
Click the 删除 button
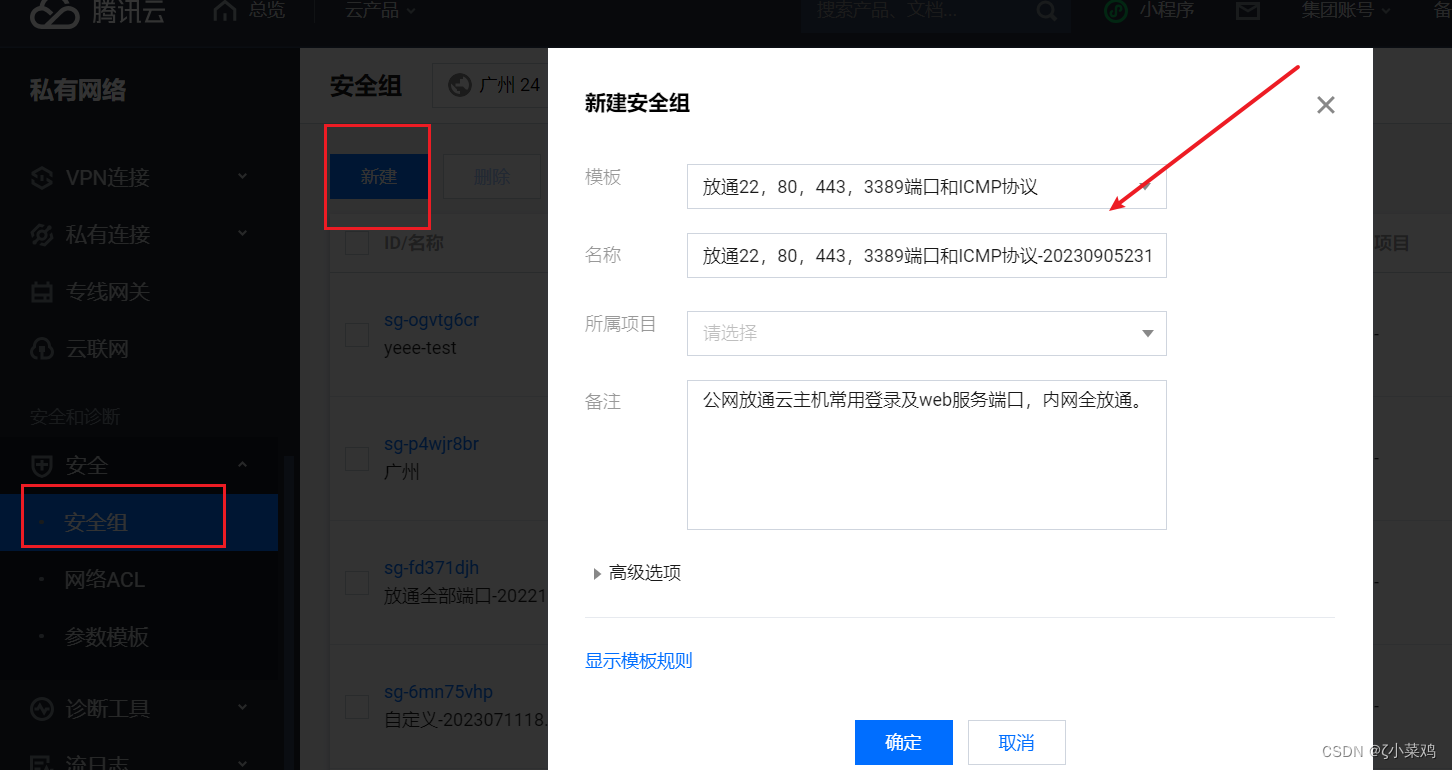(492, 176)
